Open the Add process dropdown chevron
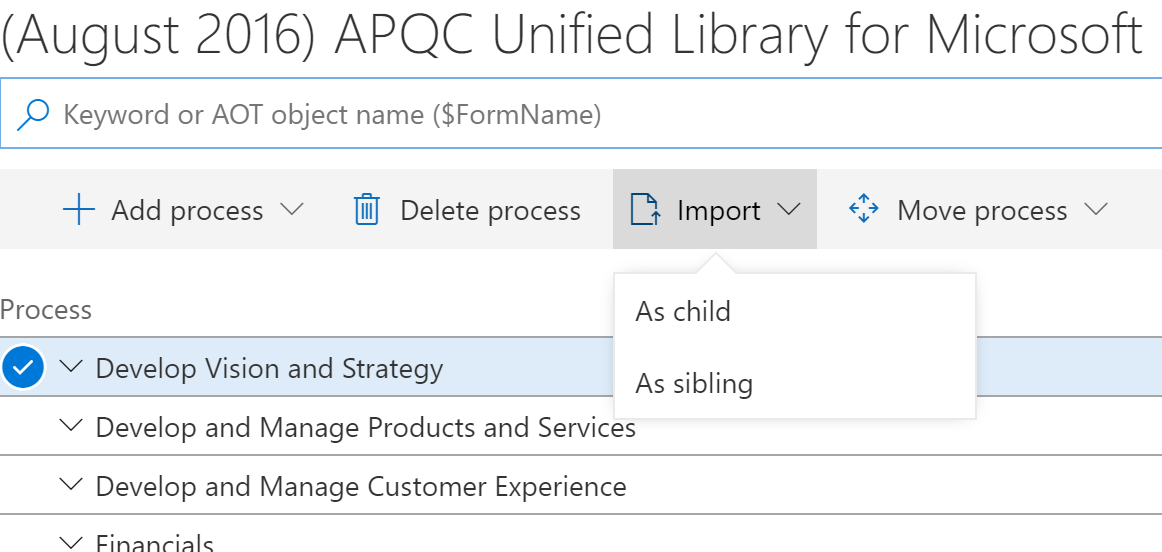The image size is (1162, 552). (x=292, y=210)
